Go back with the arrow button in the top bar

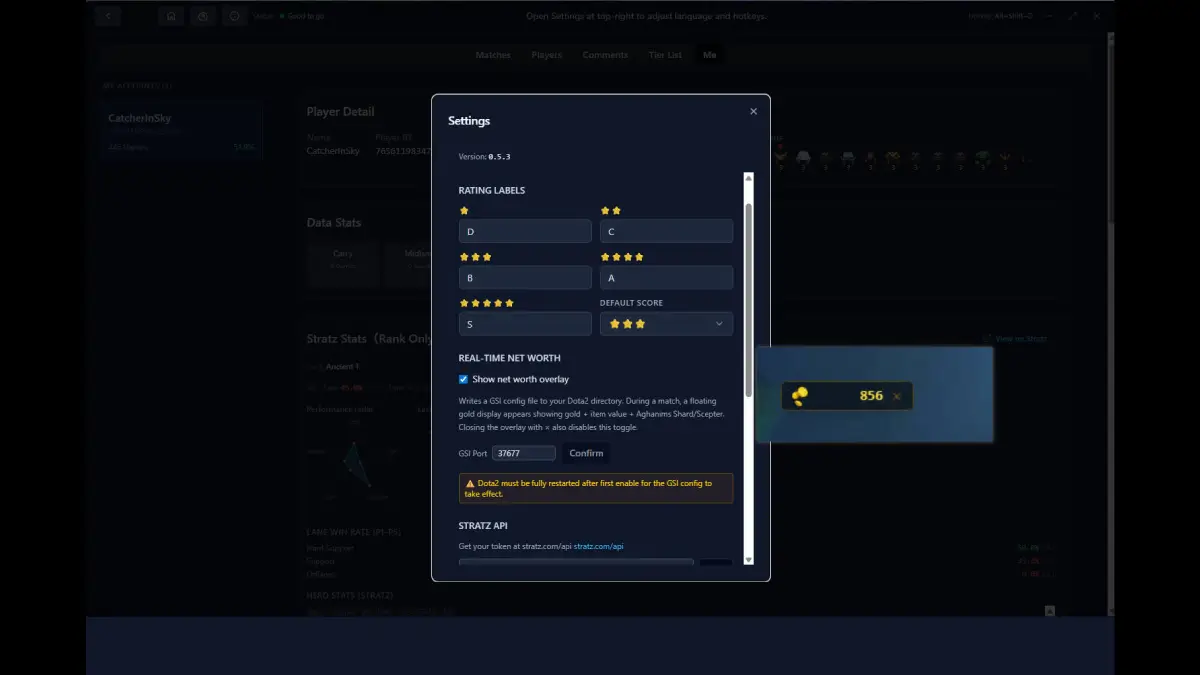pos(108,16)
